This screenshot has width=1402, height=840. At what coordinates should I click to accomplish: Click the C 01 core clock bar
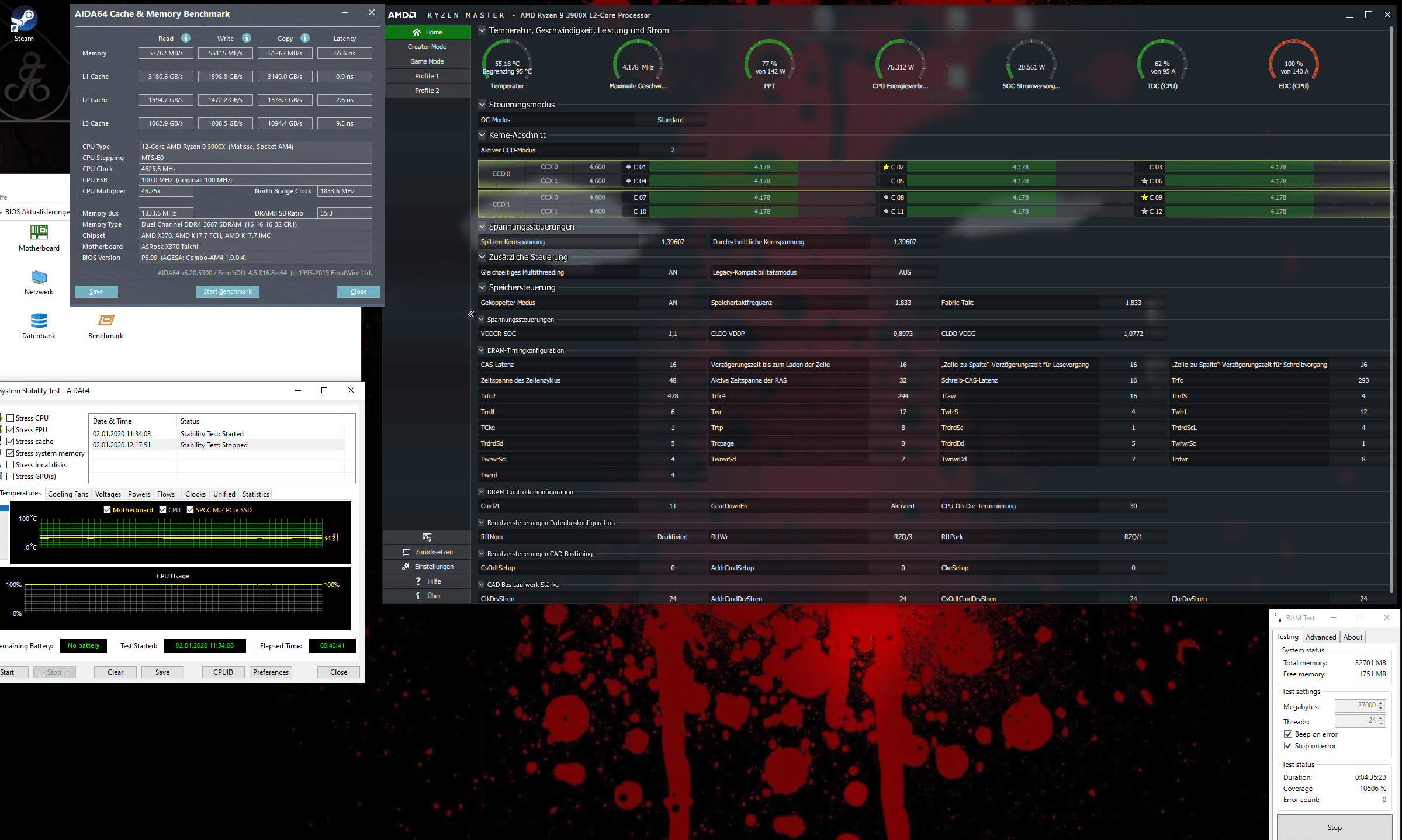[762, 167]
